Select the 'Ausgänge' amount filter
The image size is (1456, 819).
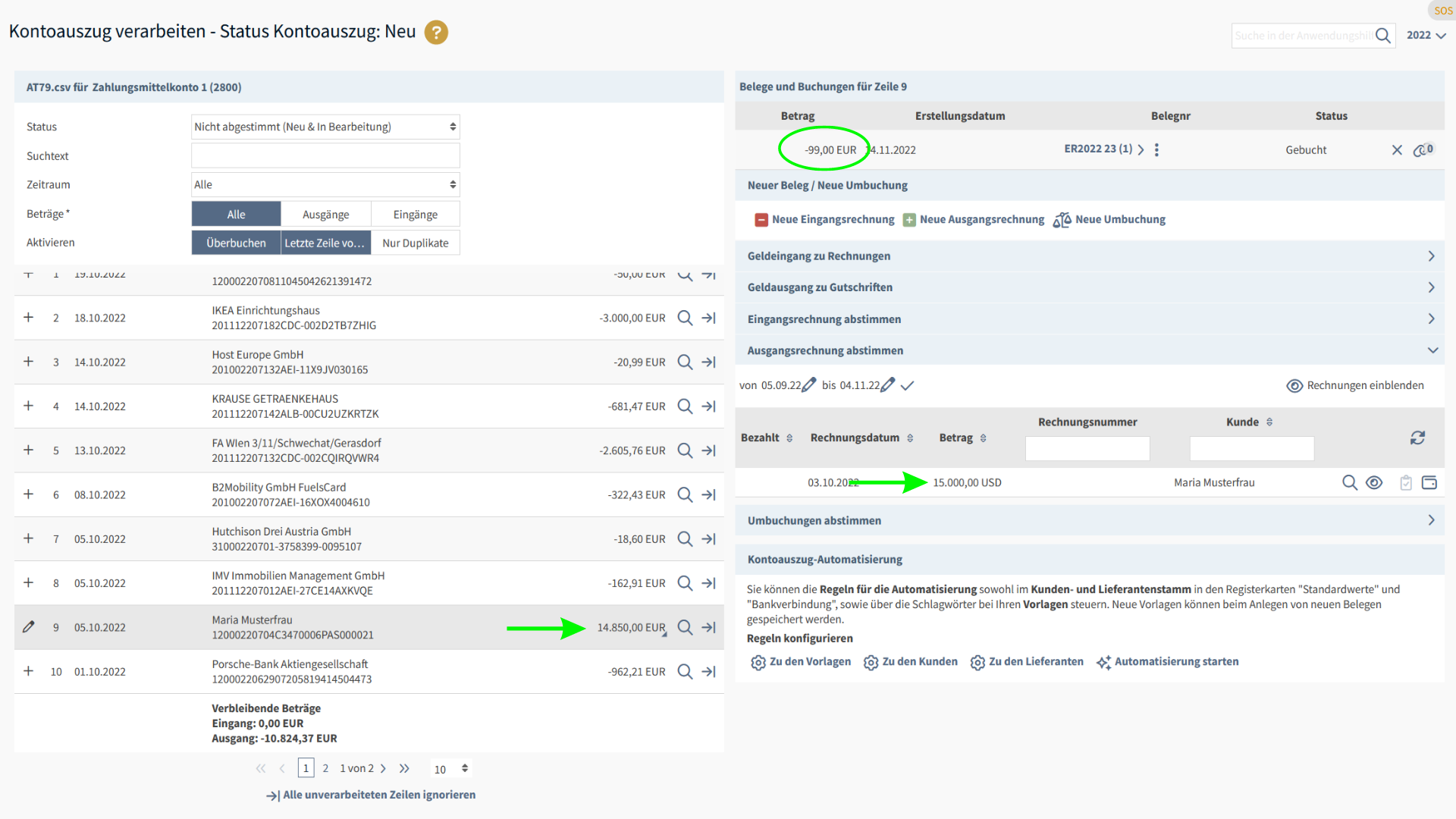tap(325, 215)
